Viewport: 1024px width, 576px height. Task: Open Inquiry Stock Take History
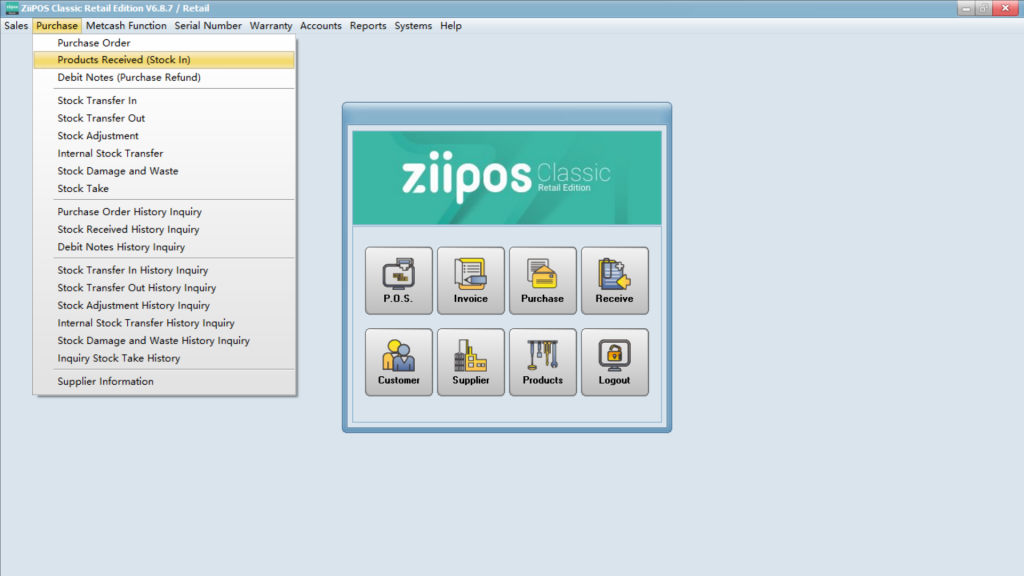119,358
